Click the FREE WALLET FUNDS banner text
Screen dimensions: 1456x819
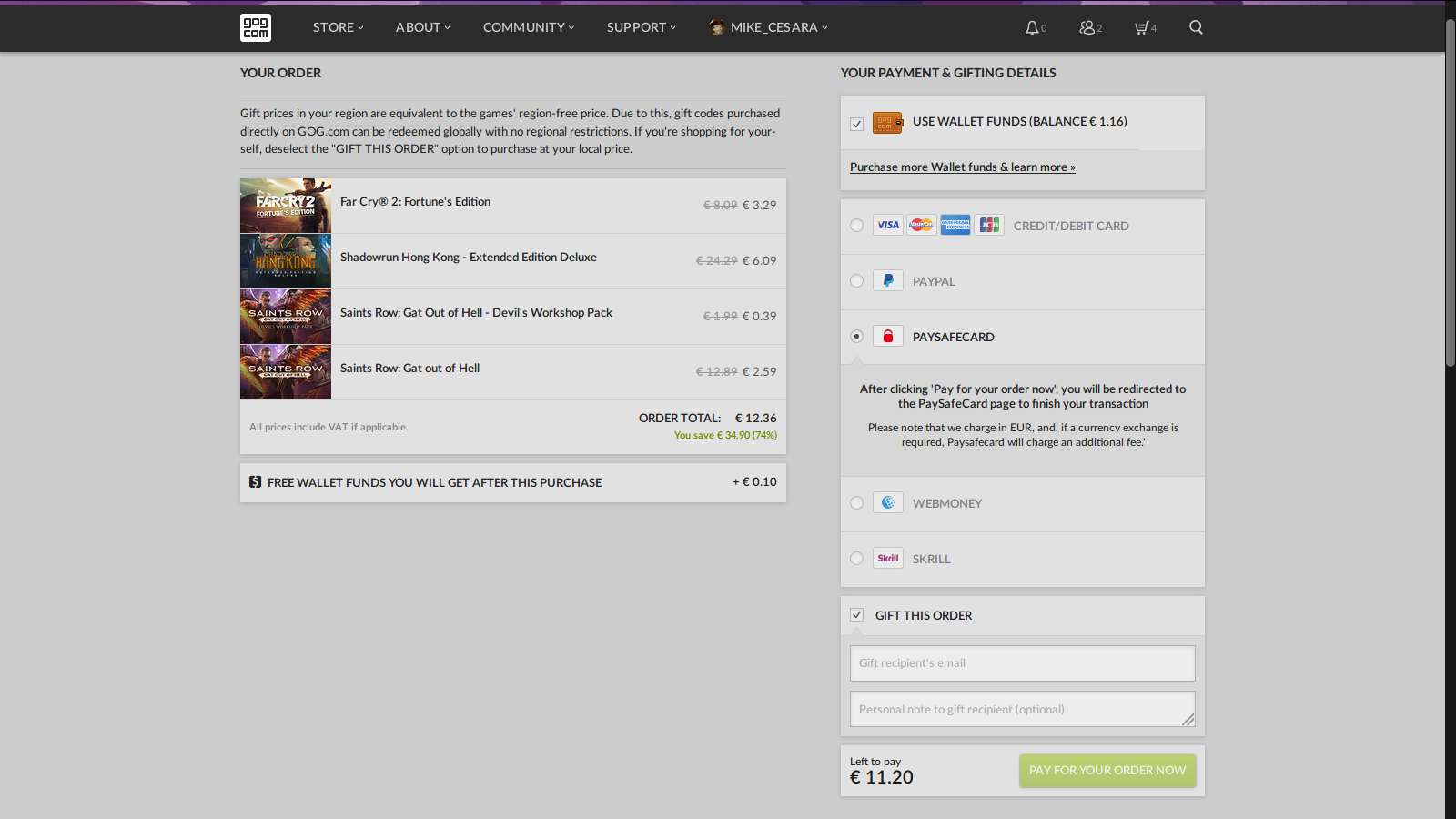pos(434,482)
